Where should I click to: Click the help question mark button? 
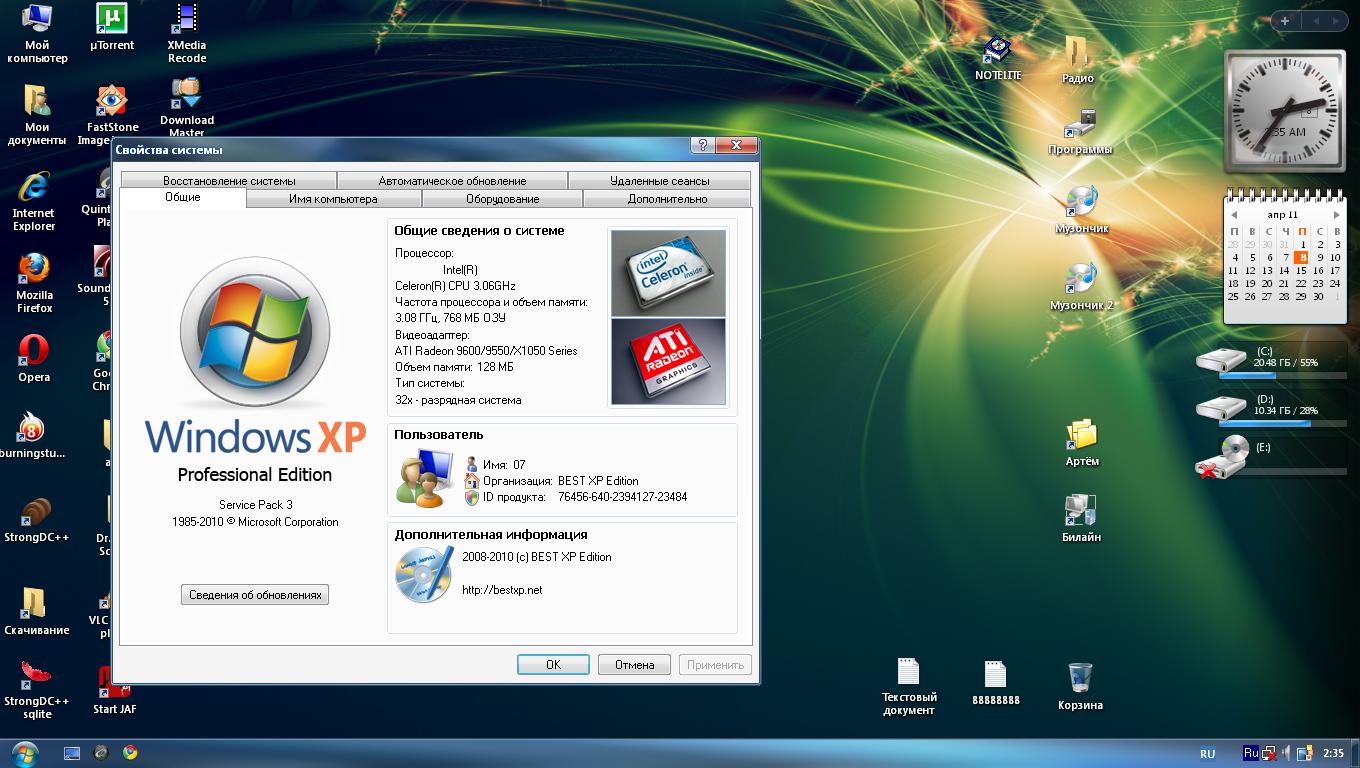[x=703, y=146]
